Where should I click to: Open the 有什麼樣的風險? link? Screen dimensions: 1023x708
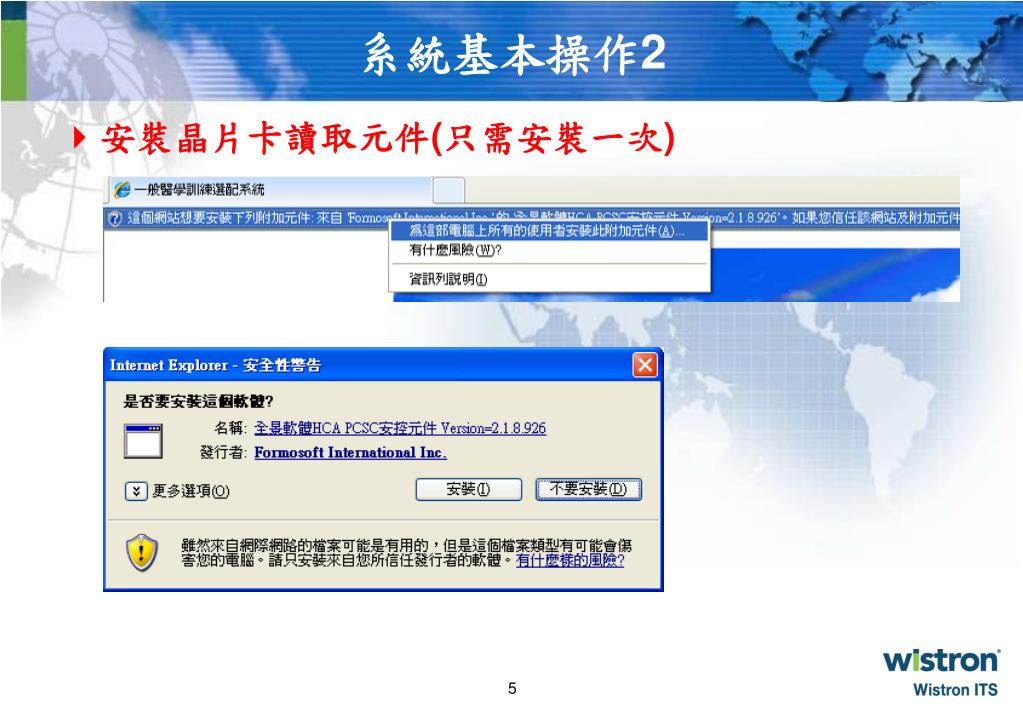pyautogui.click(x=570, y=561)
